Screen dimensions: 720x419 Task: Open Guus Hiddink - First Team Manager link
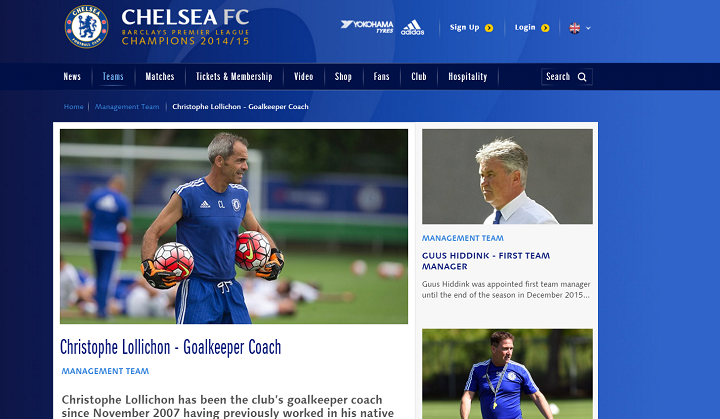(x=486, y=261)
